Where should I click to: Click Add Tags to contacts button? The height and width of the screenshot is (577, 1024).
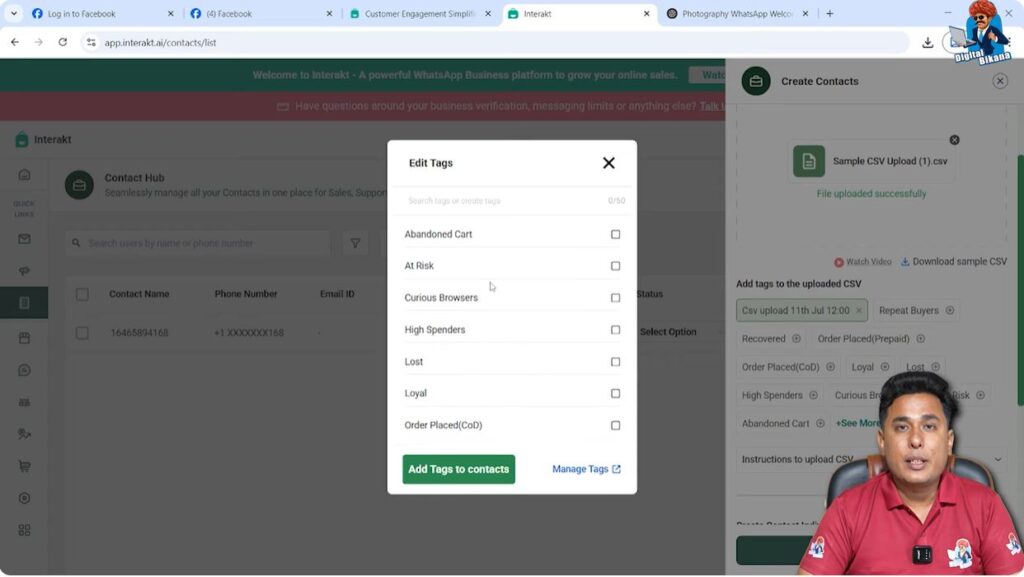click(x=458, y=468)
